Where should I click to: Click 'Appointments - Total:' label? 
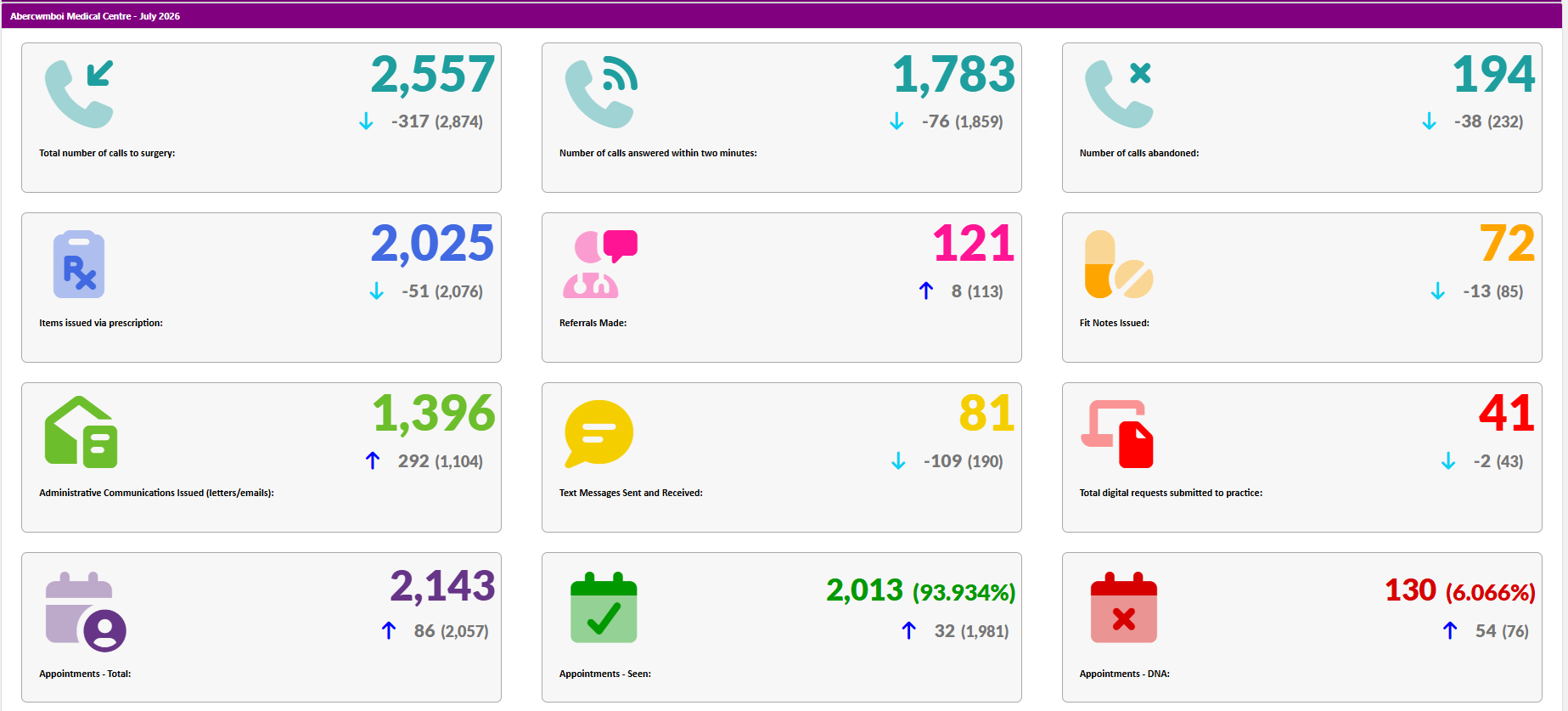tap(85, 674)
